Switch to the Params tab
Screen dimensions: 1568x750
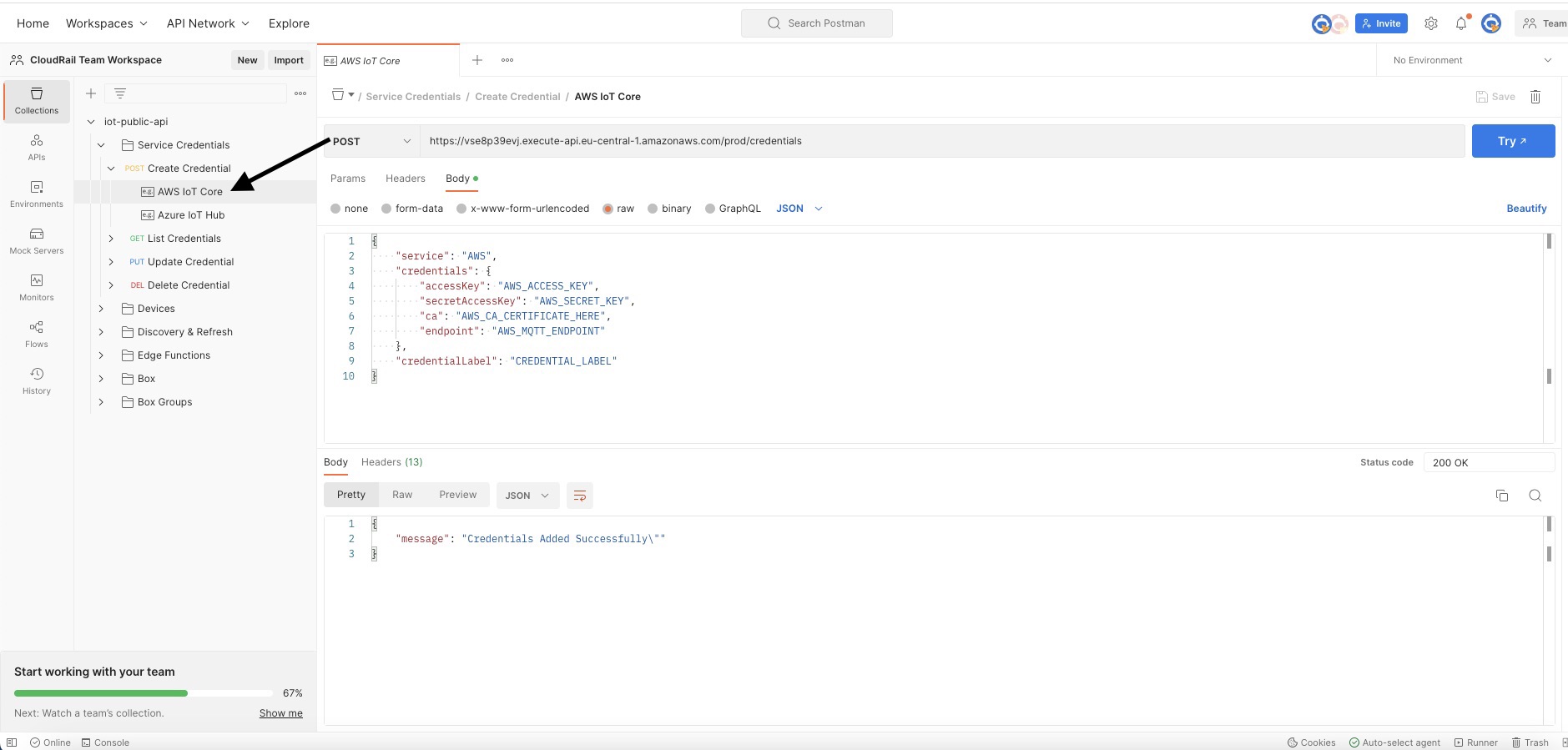[x=348, y=179]
